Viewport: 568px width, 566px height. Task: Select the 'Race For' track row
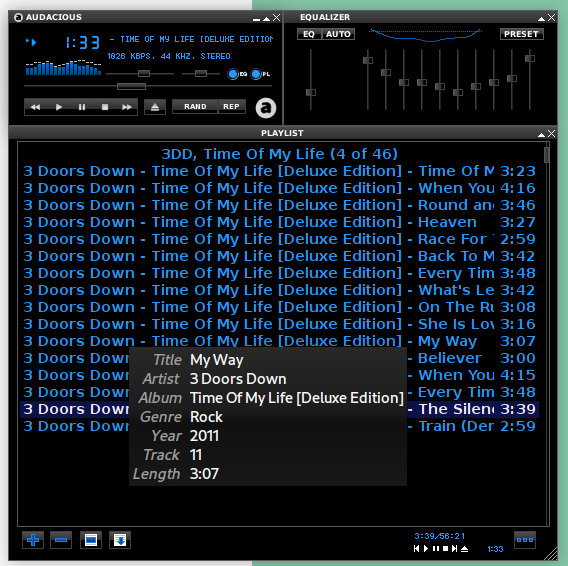point(279,239)
